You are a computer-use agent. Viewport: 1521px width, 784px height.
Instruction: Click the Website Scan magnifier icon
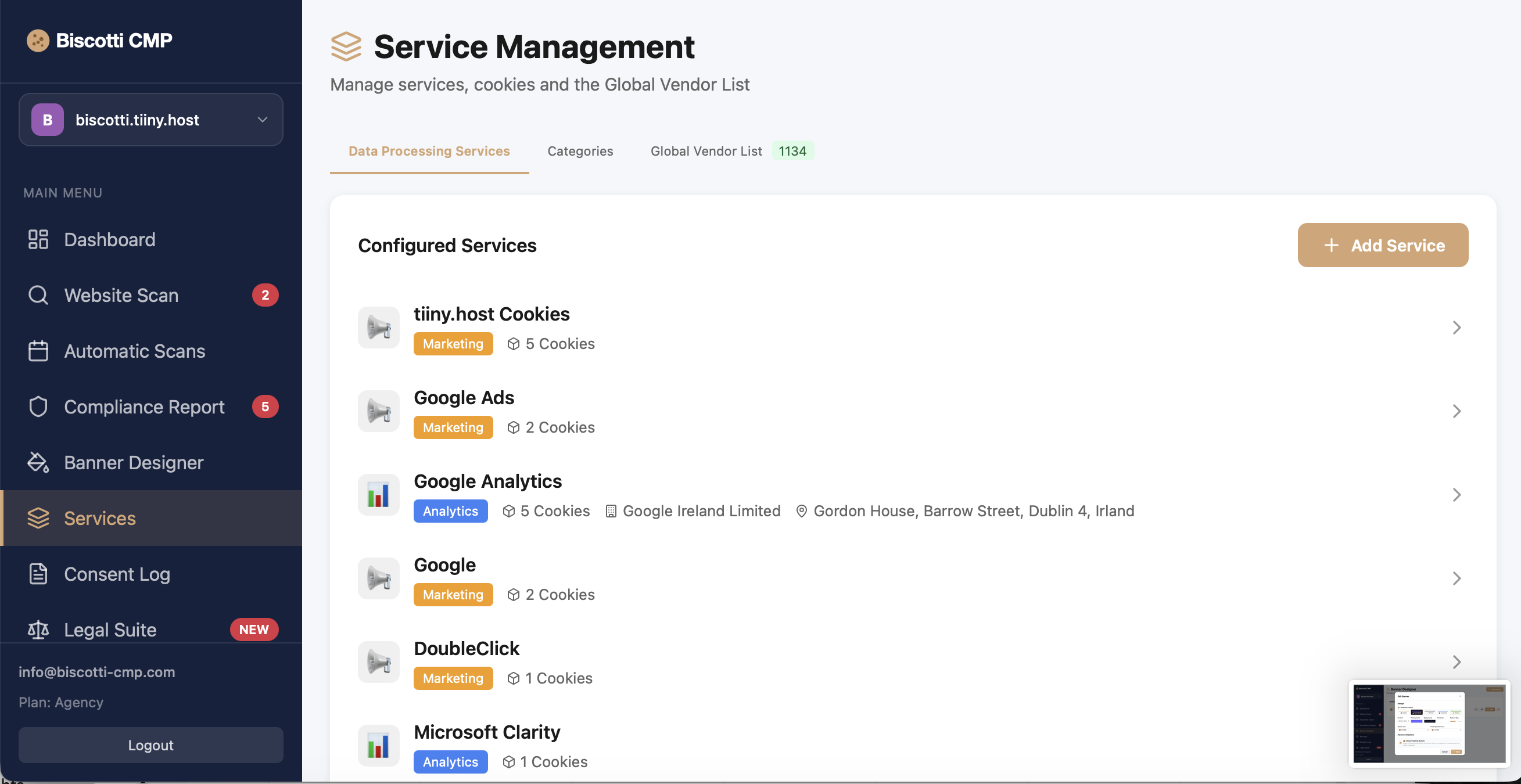click(x=38, y=295)
